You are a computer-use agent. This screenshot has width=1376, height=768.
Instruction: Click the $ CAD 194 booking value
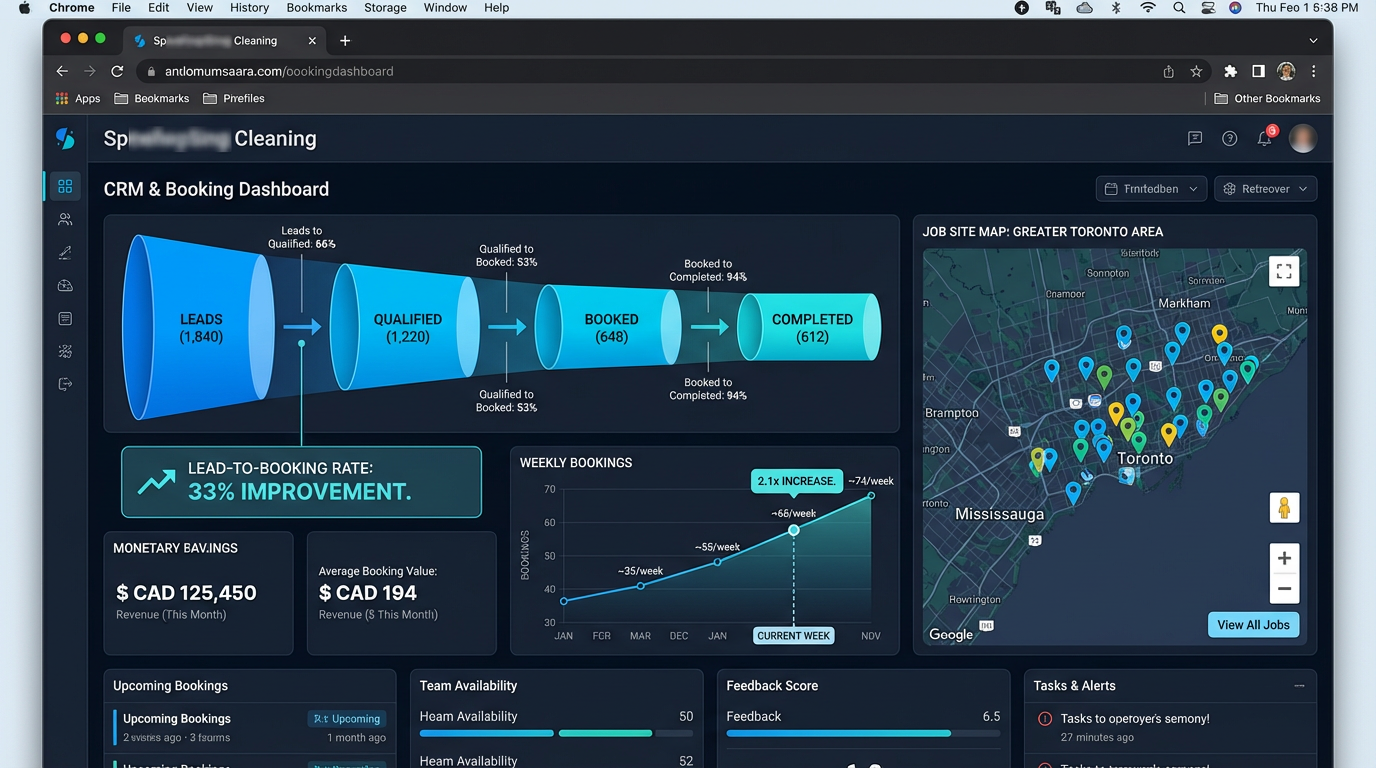tap(368, 592)
